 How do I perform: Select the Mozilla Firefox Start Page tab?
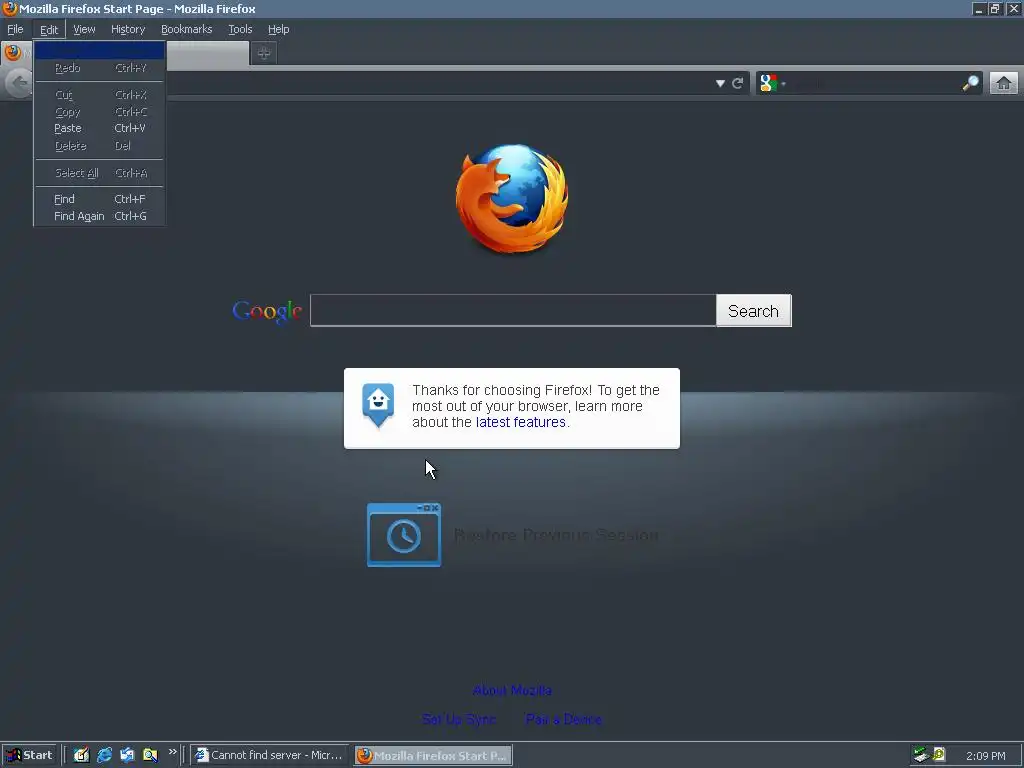[x=206, y=54]
